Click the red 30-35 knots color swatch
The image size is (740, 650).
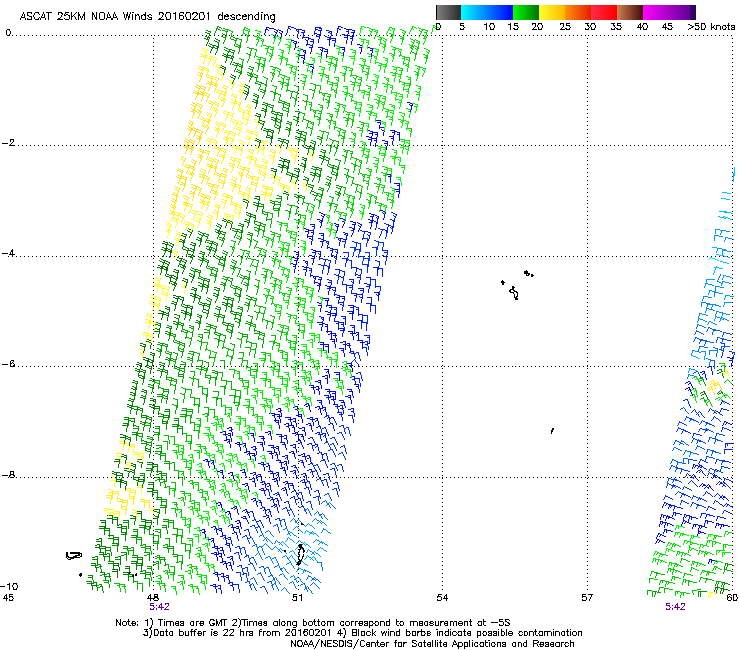[x=604, y=12]
